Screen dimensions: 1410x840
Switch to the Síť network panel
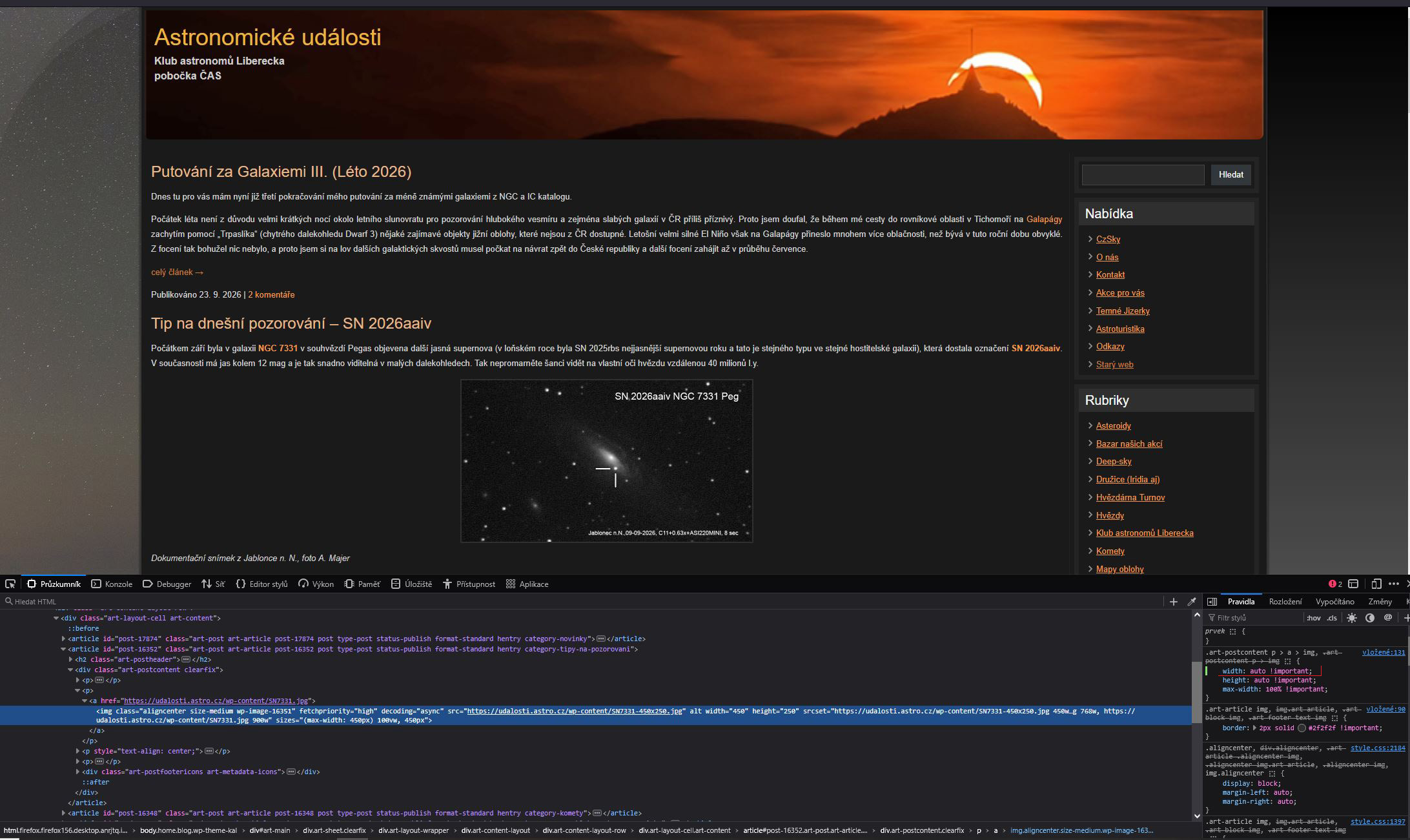[x=213, y=584]
